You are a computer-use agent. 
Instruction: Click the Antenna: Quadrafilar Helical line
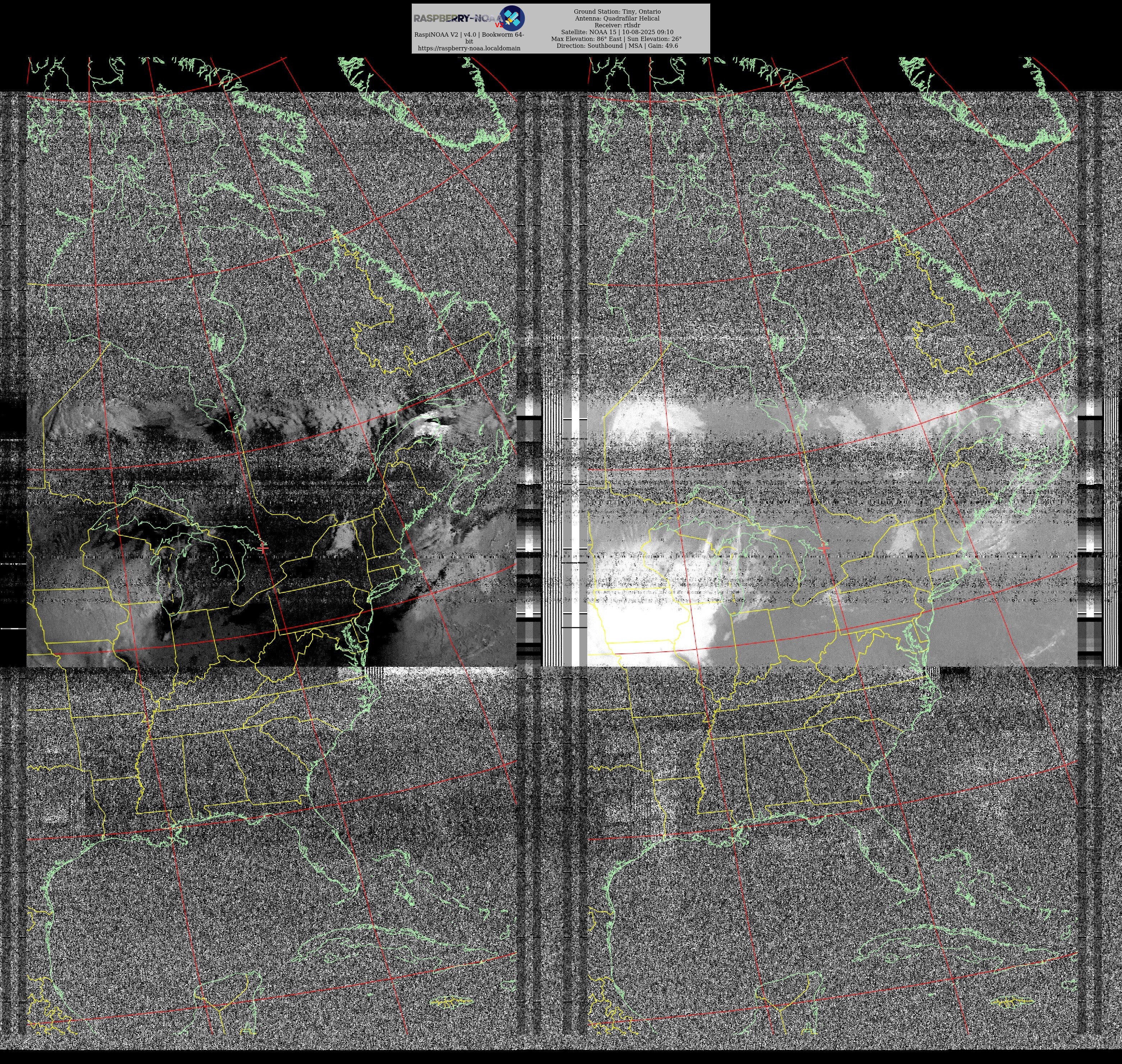click(x=617, y=18)
